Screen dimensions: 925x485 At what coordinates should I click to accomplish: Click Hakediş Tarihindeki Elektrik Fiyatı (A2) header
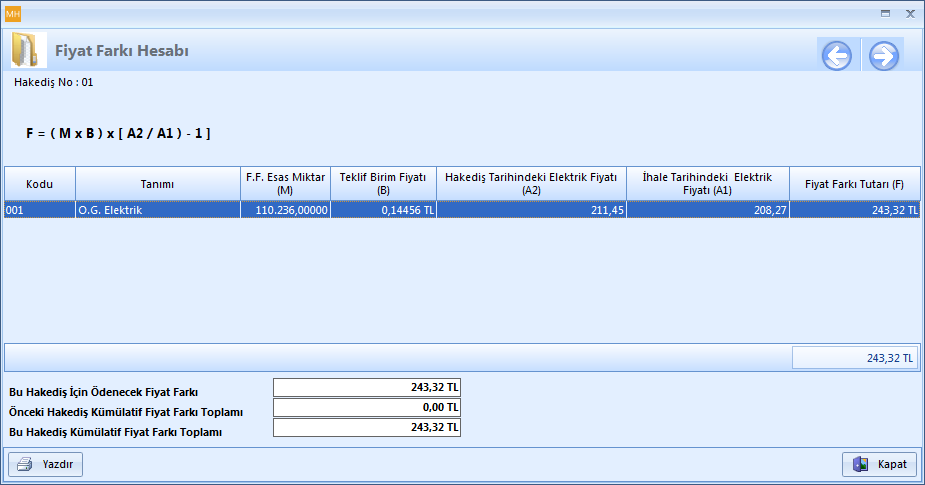(x=531, y=184)
